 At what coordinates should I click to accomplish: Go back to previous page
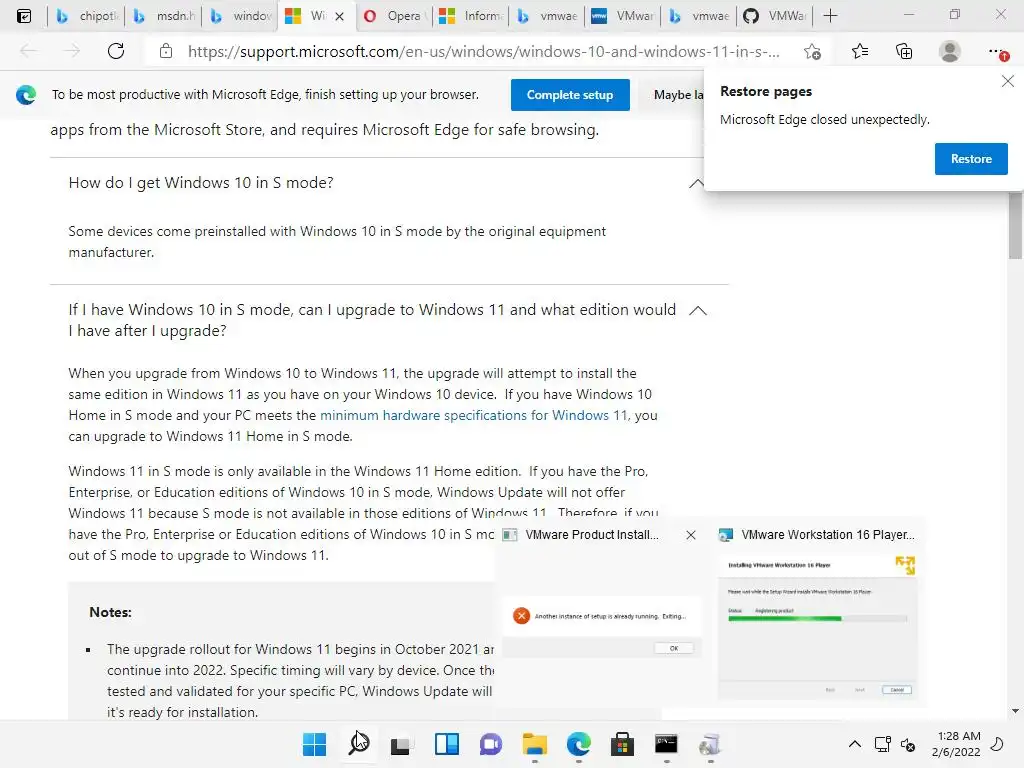pyautogui.click(x=28, y=51)
